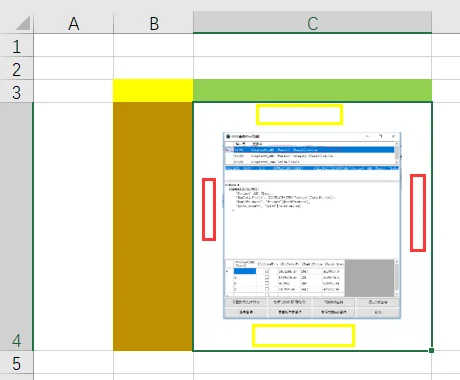Select the embedded window screenshot picture in C4
This screenshot has height=380, width=460.
click(312, 225)
